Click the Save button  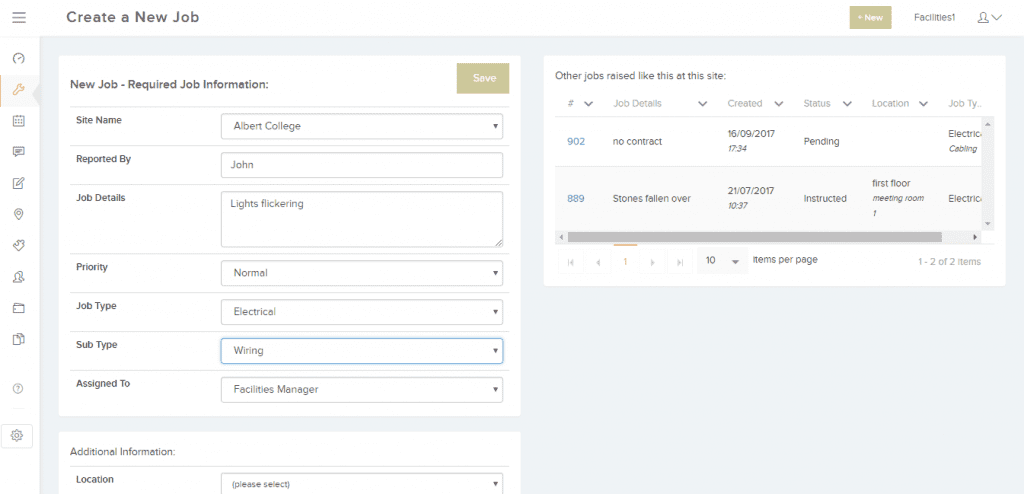tap(483, 78)
